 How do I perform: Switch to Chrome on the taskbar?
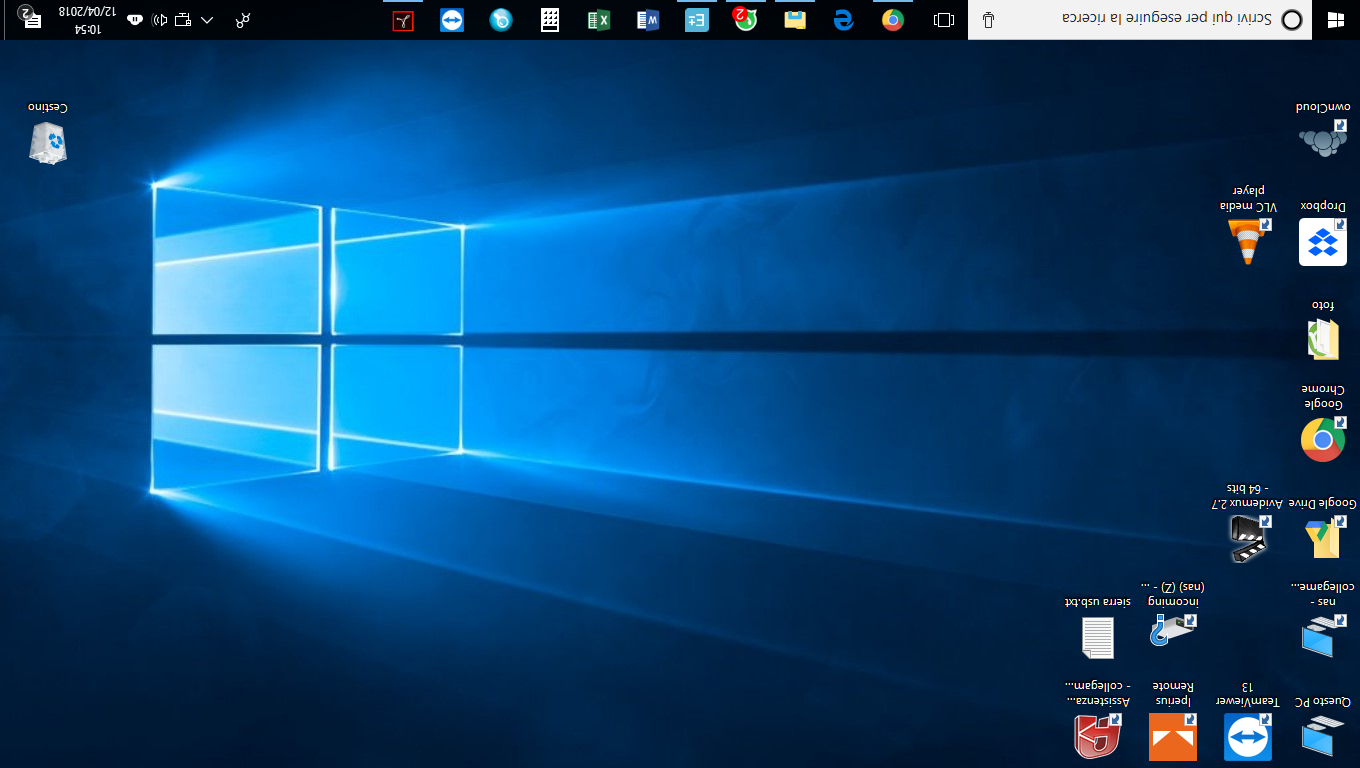pyautogui.click(x=893, y=20)
